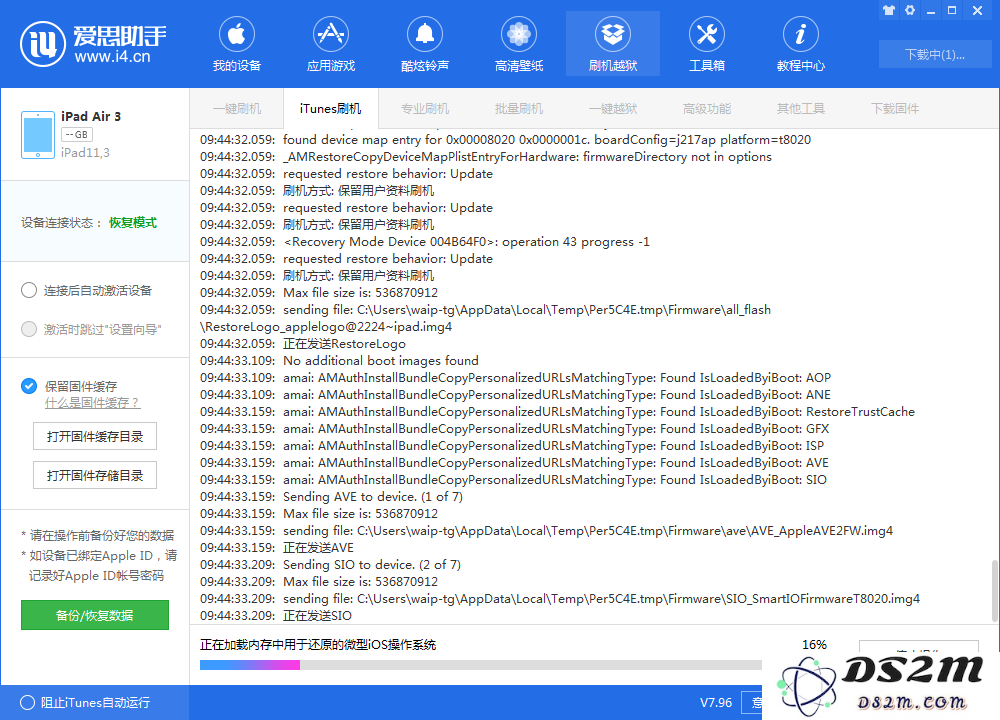Minimize the 爱思助手 window
Image resolution: width=1000 pixels, height=720 pixels.
coord(931,11)
